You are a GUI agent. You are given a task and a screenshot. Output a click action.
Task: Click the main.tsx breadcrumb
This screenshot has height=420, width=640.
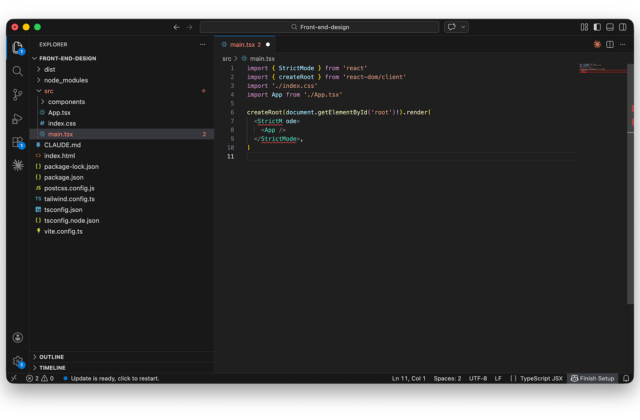pos(262,59)
